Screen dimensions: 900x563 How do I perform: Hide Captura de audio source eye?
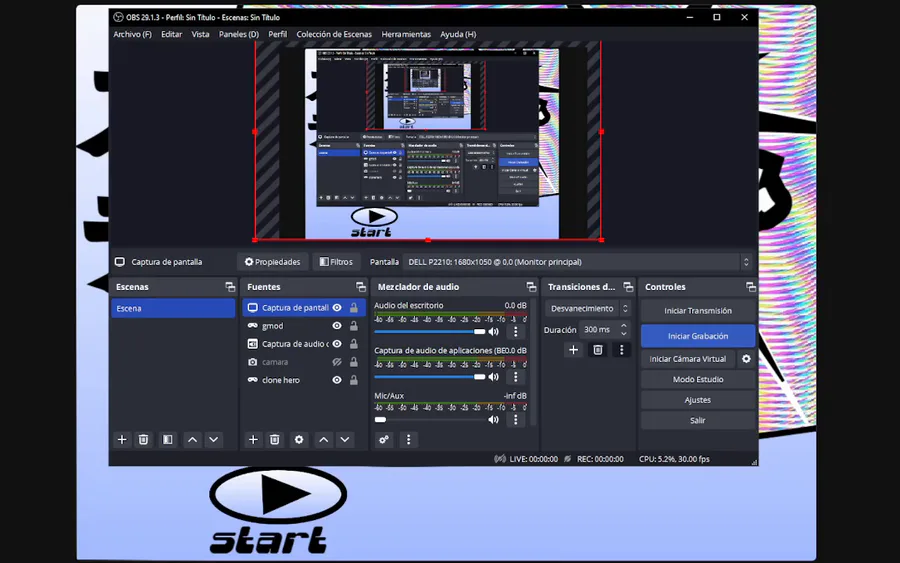337,344
